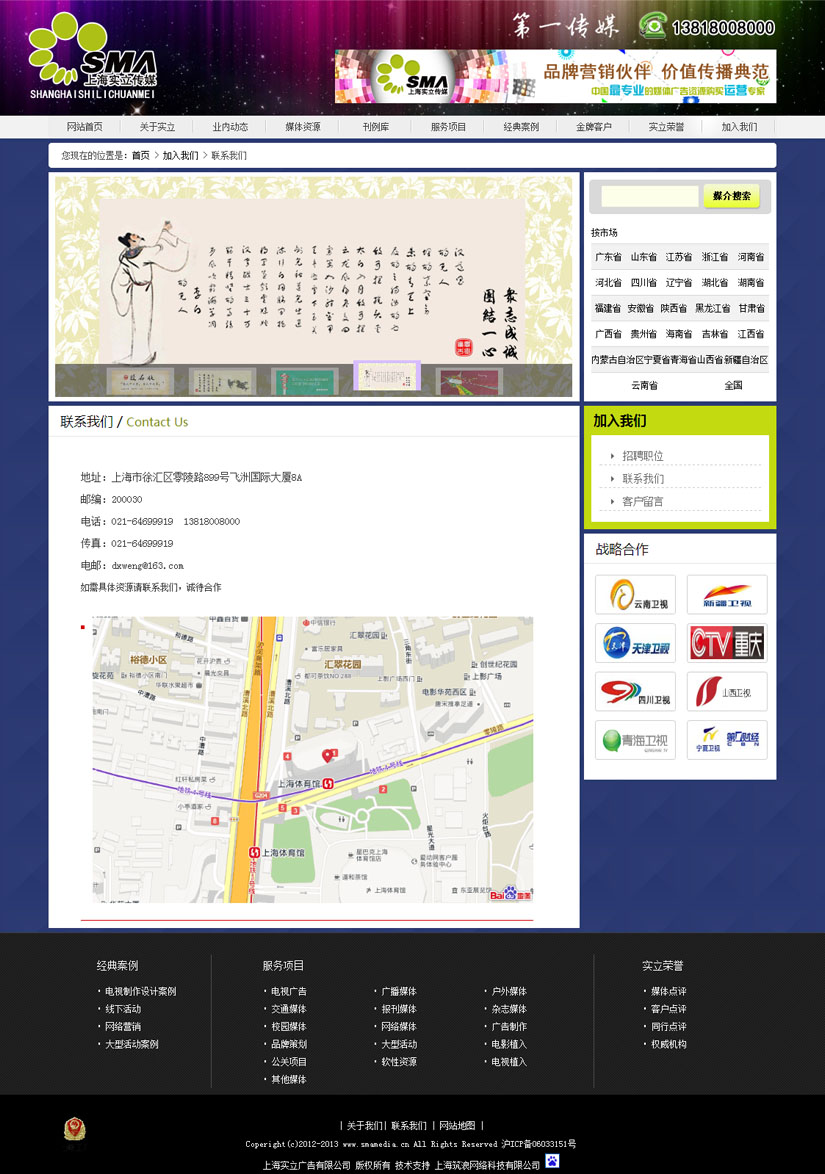825x1174 pixels.
Task: Open the 品牌营销伙伴 header banner
Action: (555, 76)
